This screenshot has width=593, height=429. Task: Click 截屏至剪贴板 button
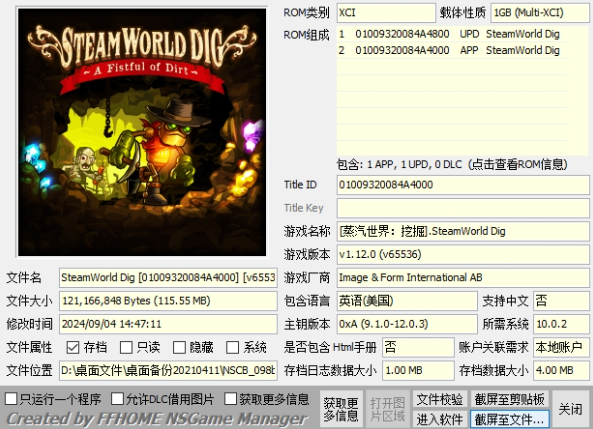(x=509, y=399)
